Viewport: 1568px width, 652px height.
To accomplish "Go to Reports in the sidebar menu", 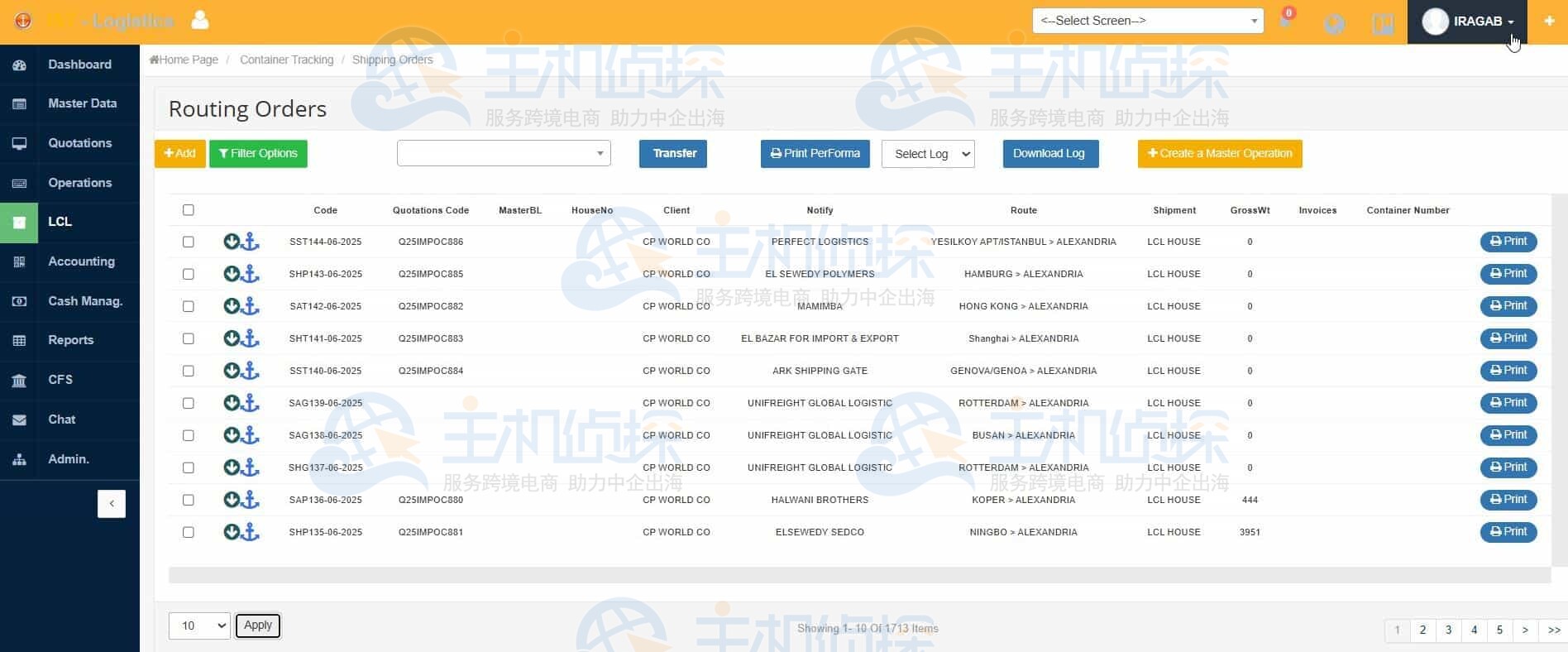I will pyautogui.click(x=70, y=340).
